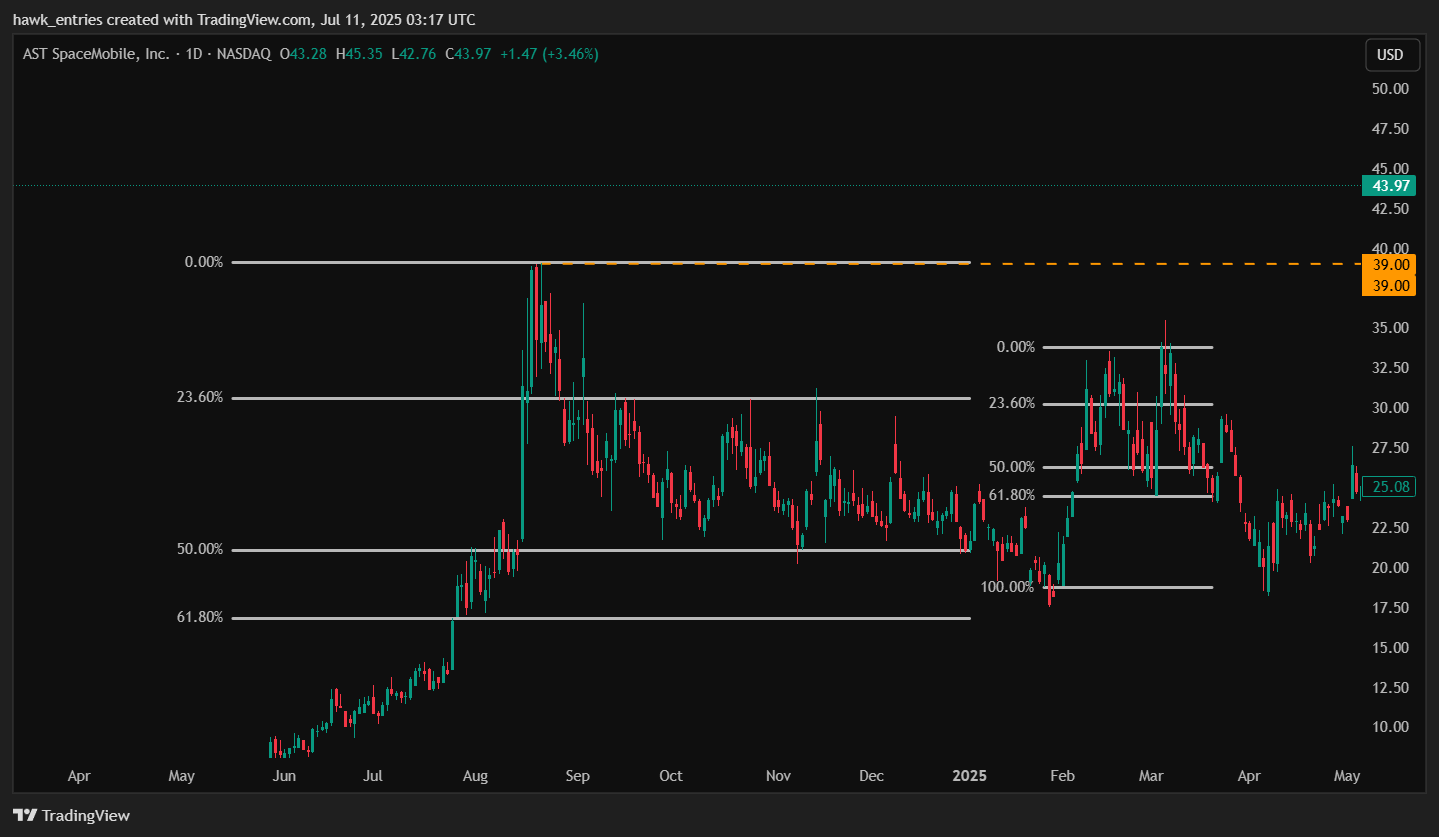This screenshot has height=837, width=1439.
Task: Click the 25.08 price tag on axis
Action: coord(1389,487)
